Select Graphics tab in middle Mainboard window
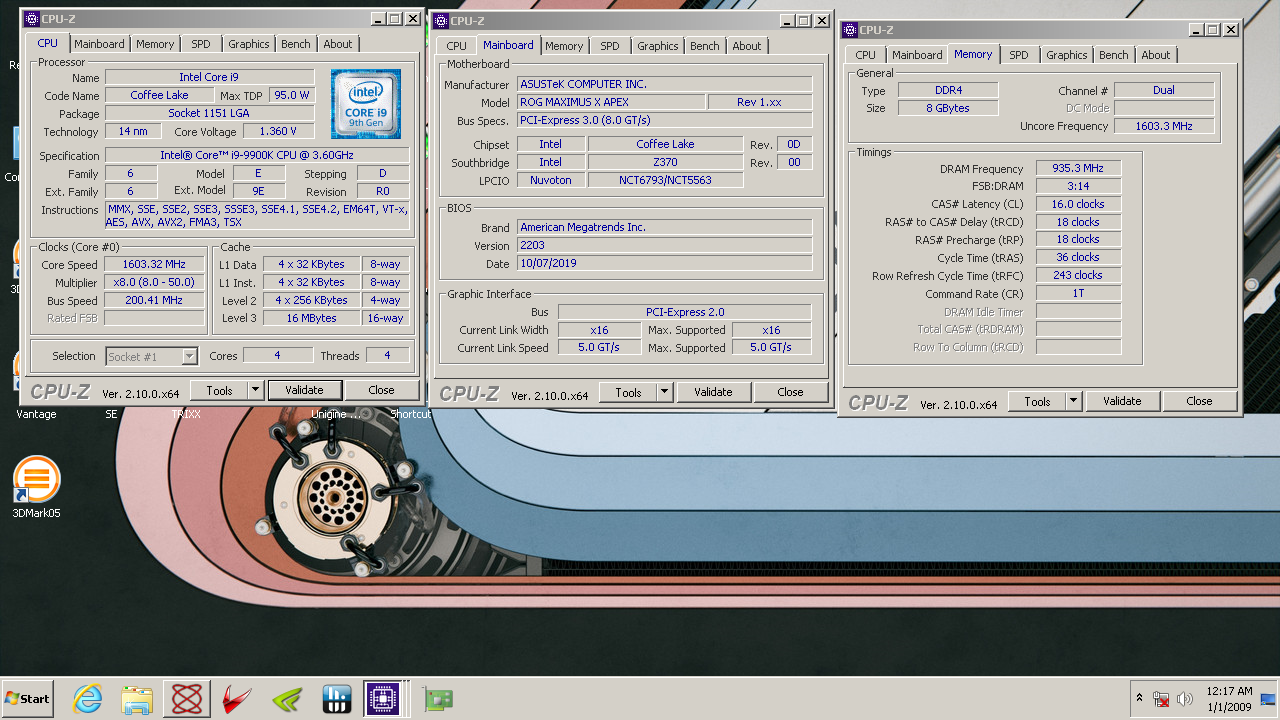 coord(657,46)
